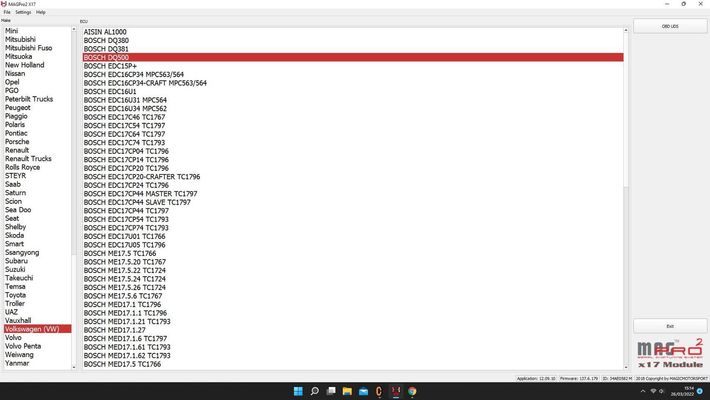Choose Volkswagen (VW) make
The image size is (710, 400).
37,329
